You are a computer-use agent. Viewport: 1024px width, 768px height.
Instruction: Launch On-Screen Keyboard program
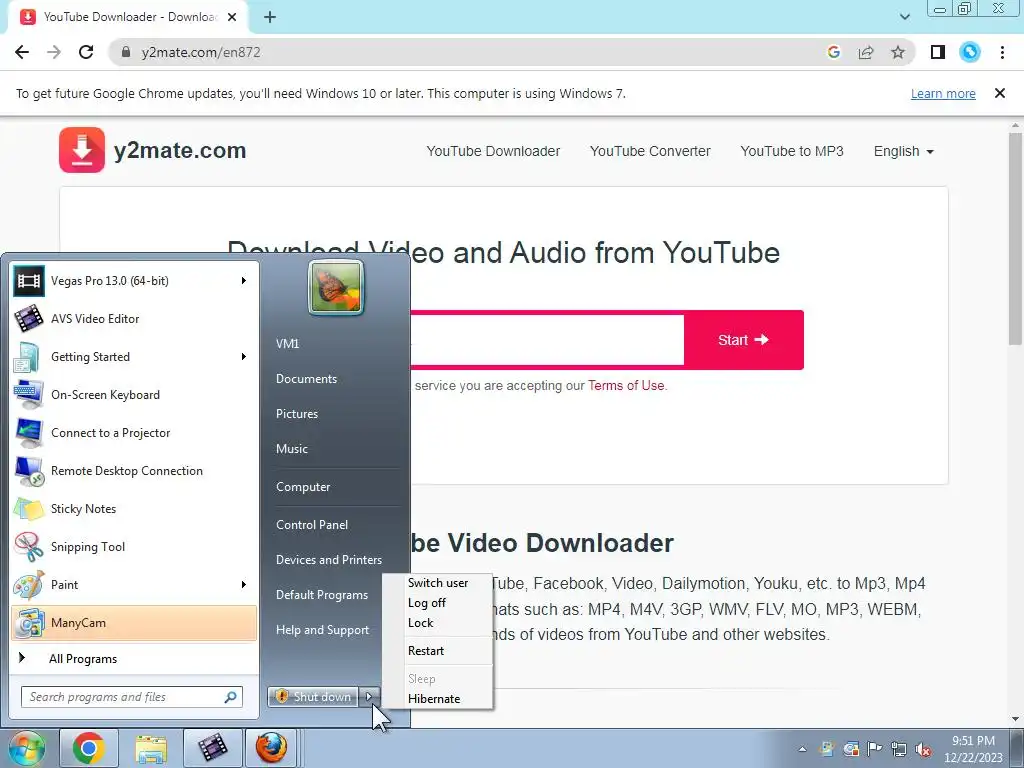(134, 395)
